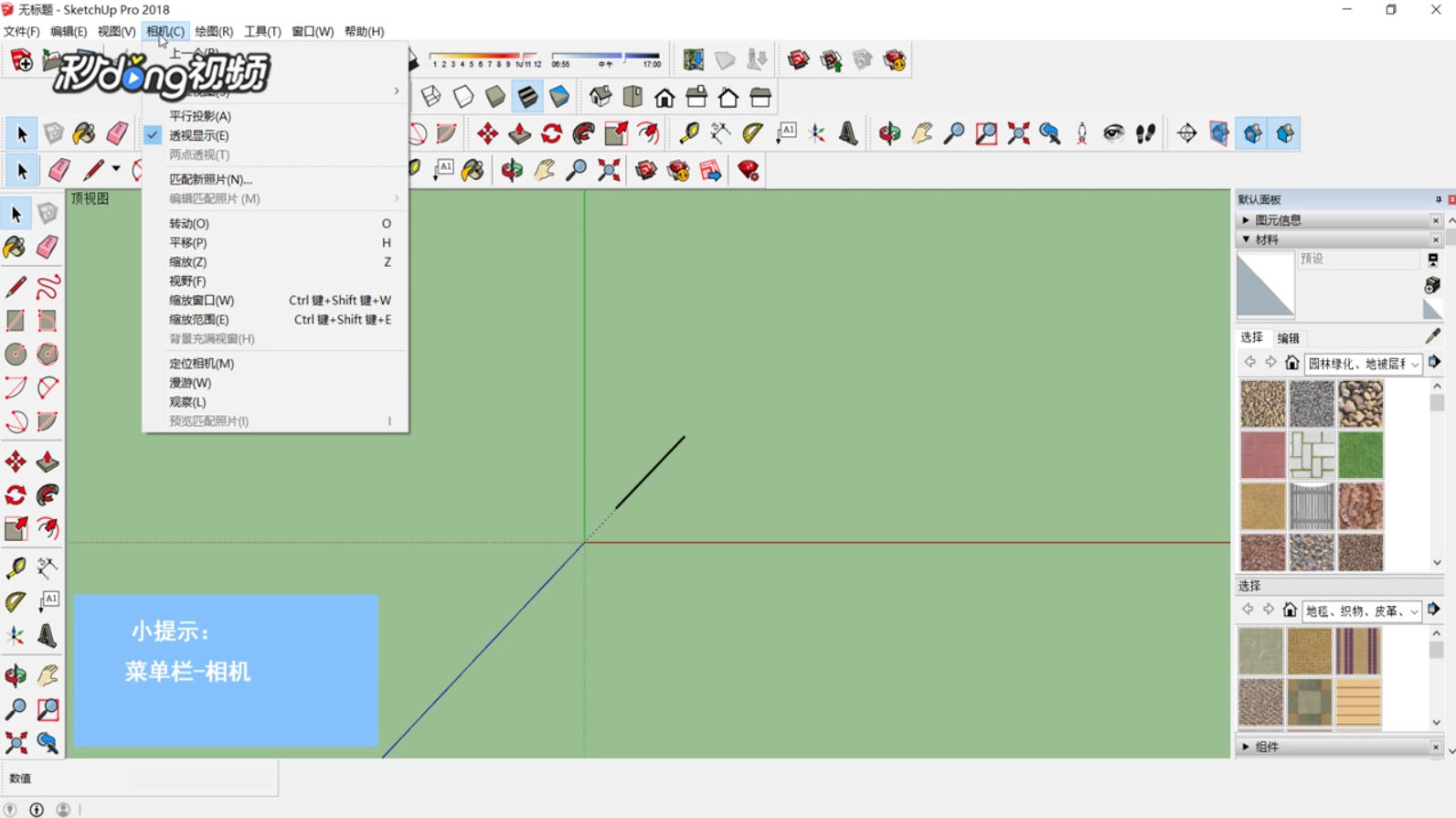Open the Line tool dropdown arrow

pos(116,169)
